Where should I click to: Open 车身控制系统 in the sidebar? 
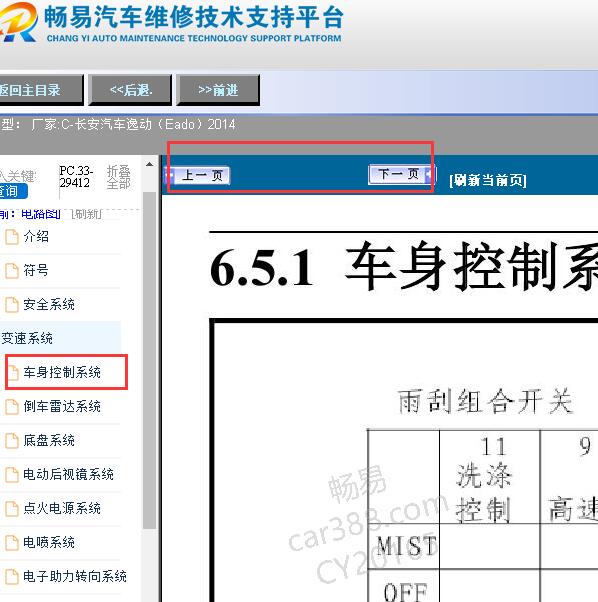click(x=62, y=372)
